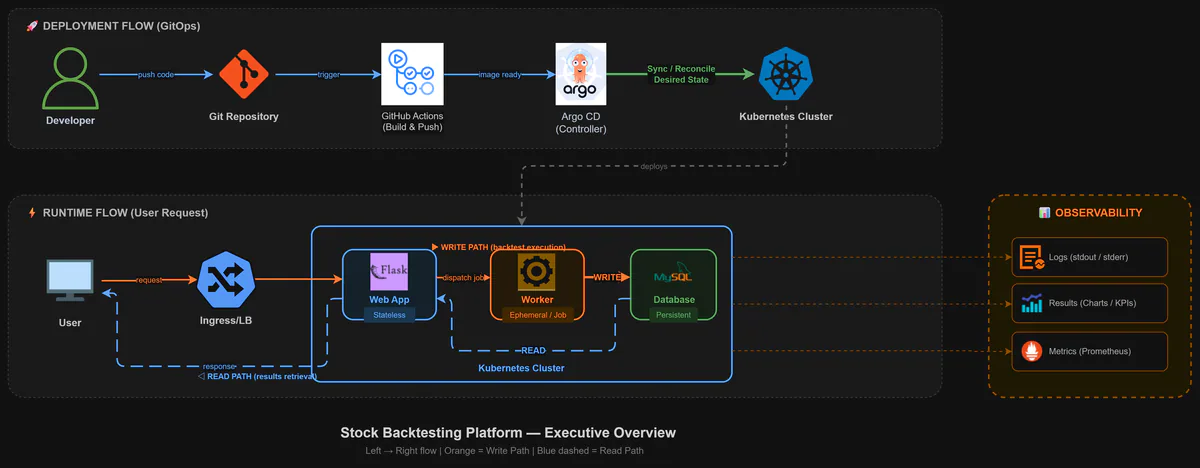The image size is (1200, 468).
Task: Click the 'trigger' arrow label
Action: click(x=328, y=75)
